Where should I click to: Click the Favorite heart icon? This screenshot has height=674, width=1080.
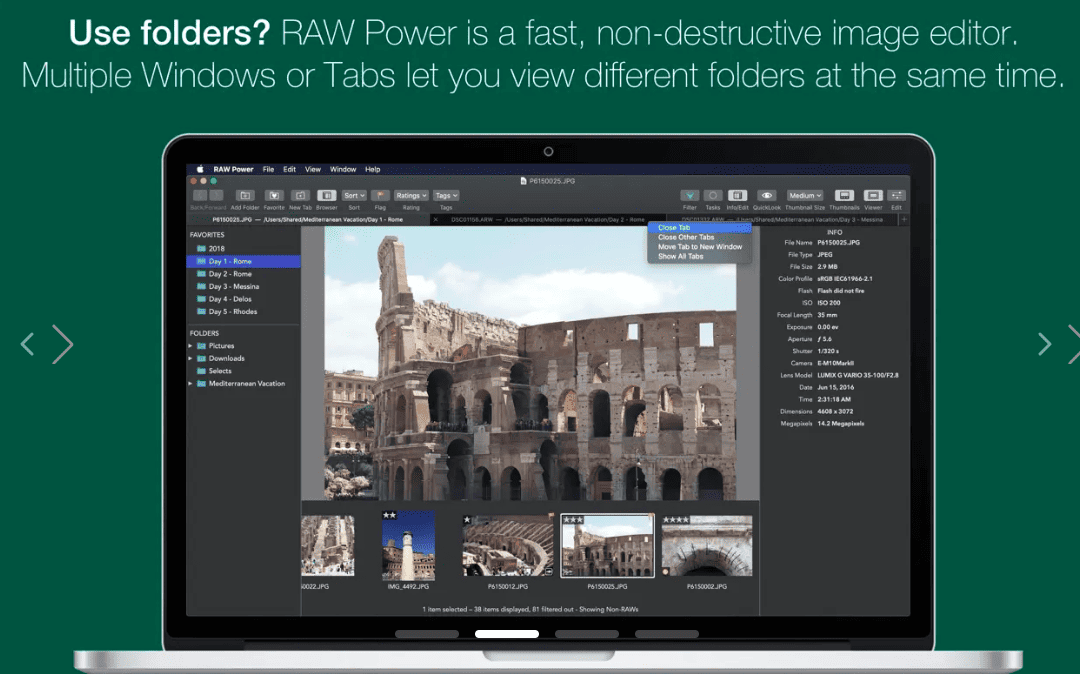(x=273, y=196)
